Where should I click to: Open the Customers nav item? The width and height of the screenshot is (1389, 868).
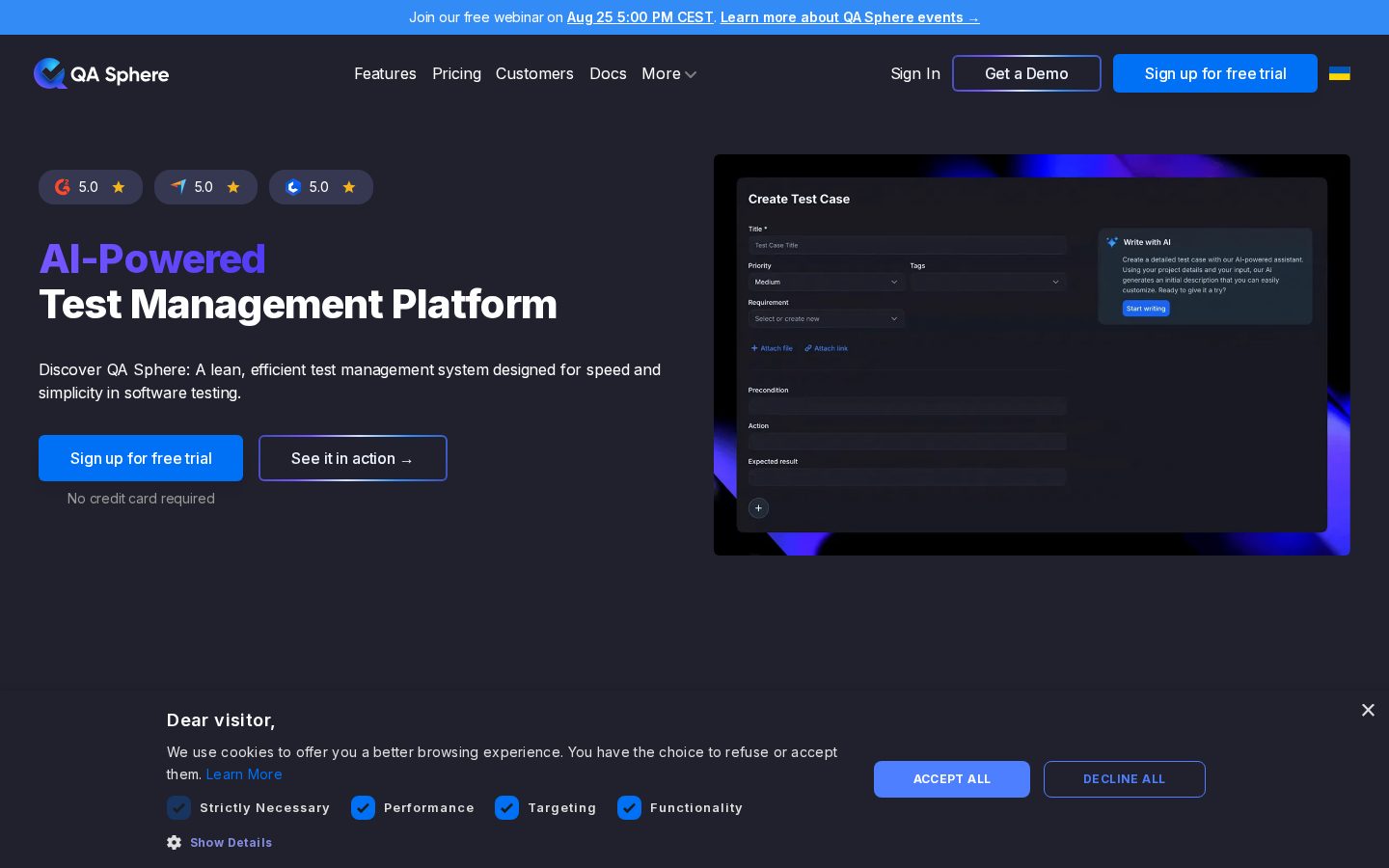pos(534,73)
